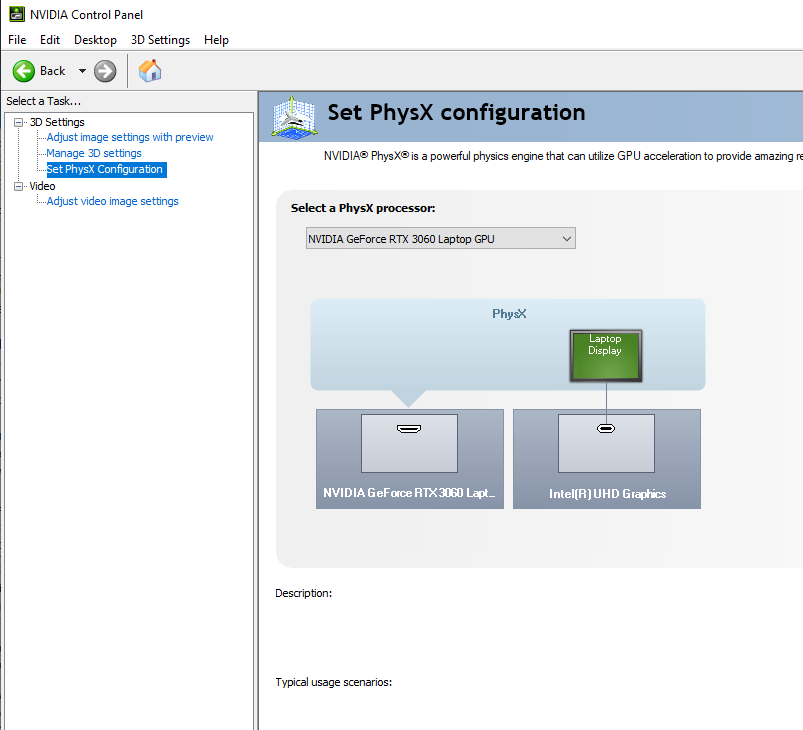Open the File menu

(17, 40)
